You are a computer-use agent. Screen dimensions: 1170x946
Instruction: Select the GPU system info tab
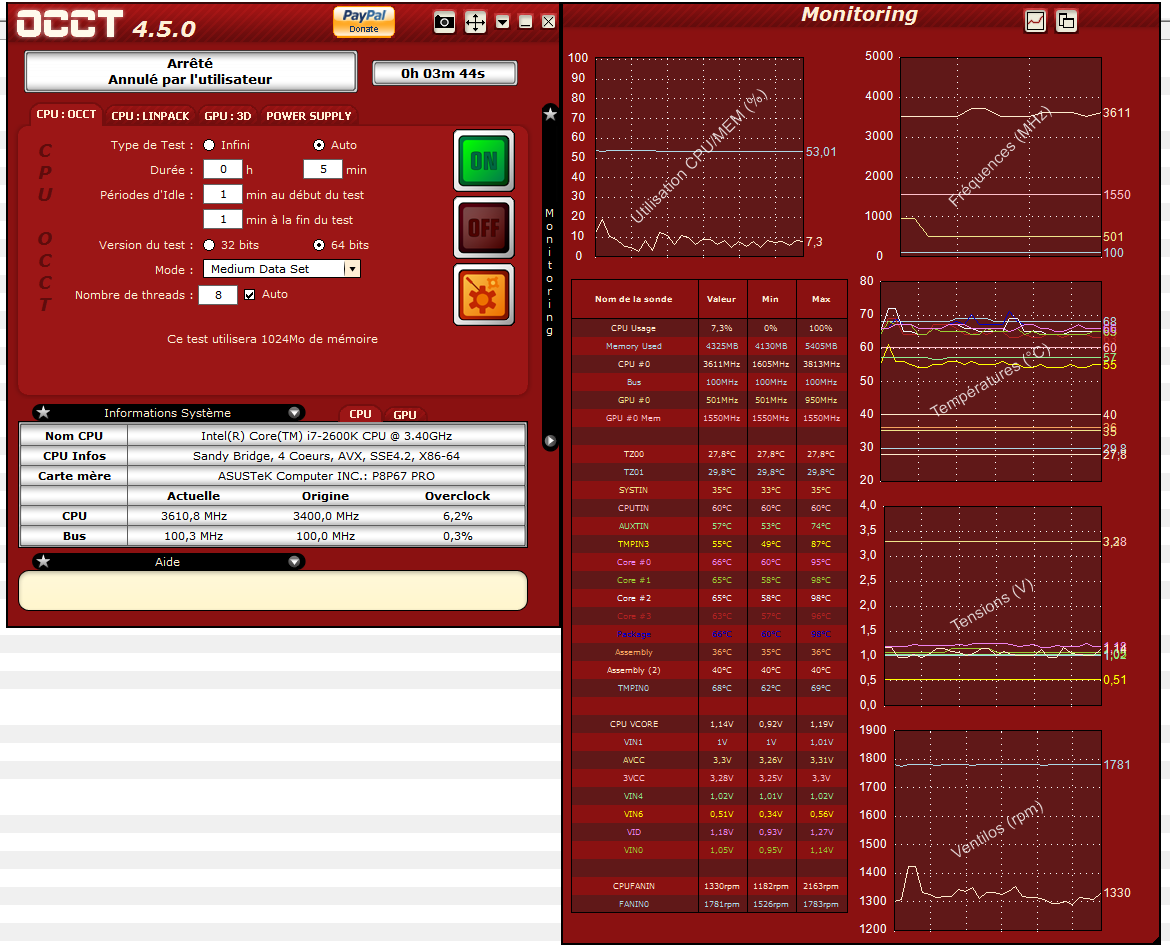point(405,415)
